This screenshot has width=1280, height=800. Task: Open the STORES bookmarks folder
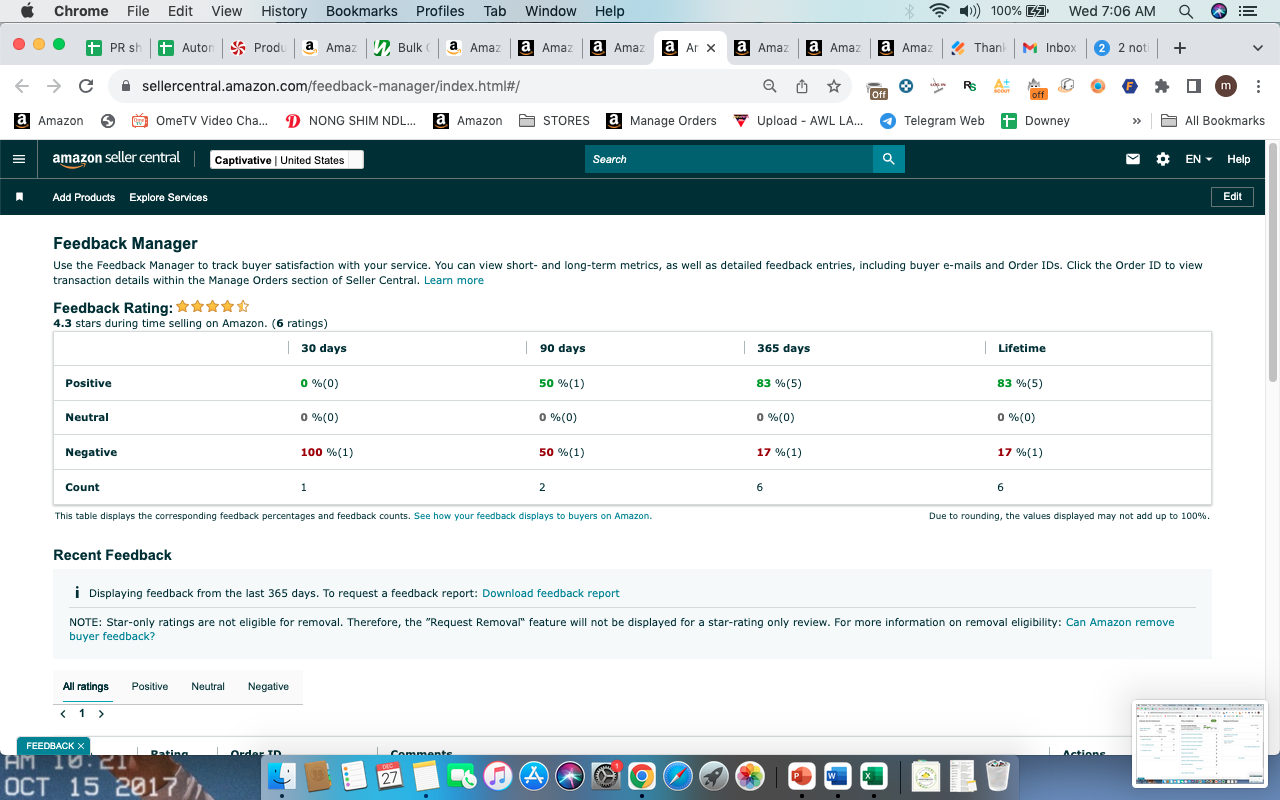(x=555, y=121)
